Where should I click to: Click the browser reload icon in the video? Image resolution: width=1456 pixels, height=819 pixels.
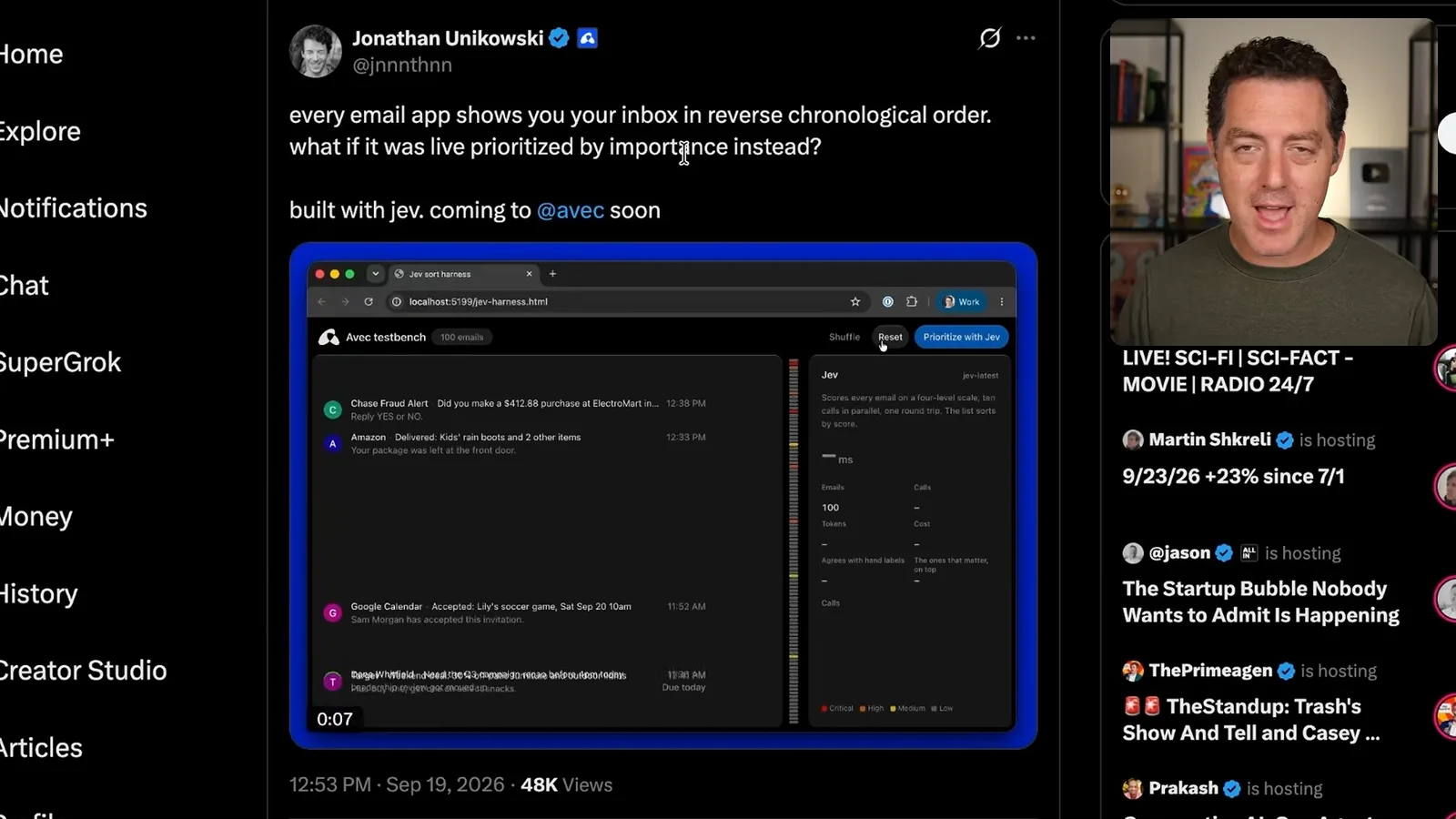(369, 301)
